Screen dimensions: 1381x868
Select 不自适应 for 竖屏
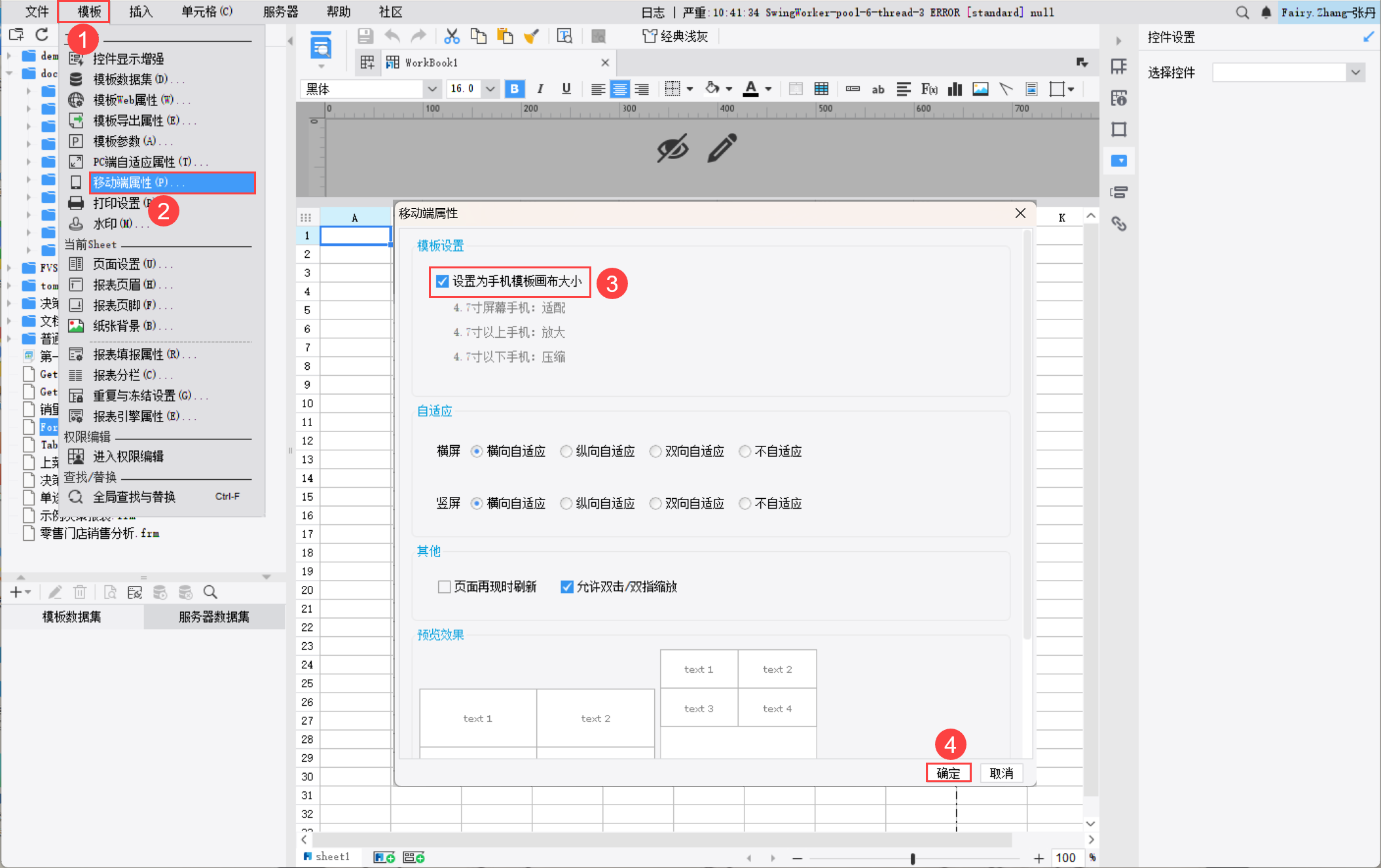(x=745, y=503)
